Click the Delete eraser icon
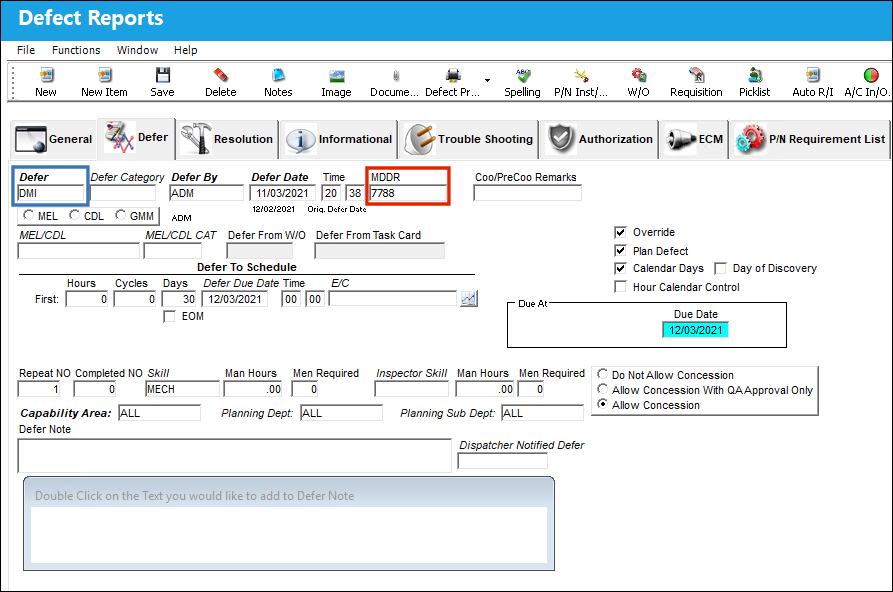Viewport: 893px width, 592px height. pos(220,75)
